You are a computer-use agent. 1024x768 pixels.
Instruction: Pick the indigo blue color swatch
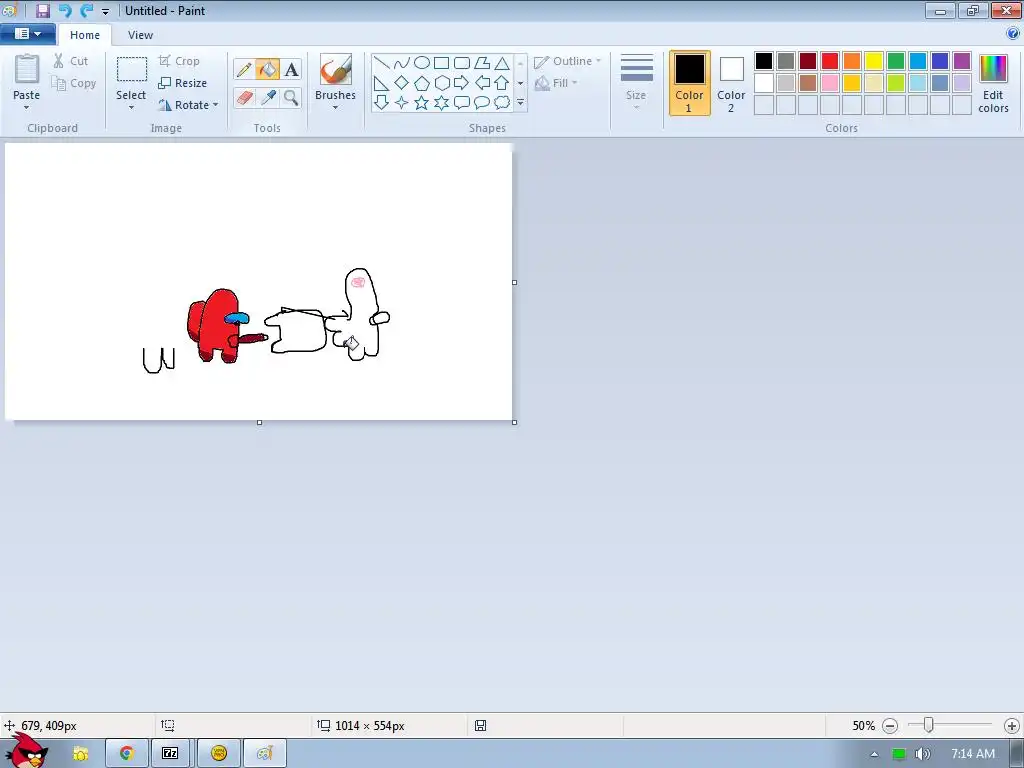click(x=940, y=61)
